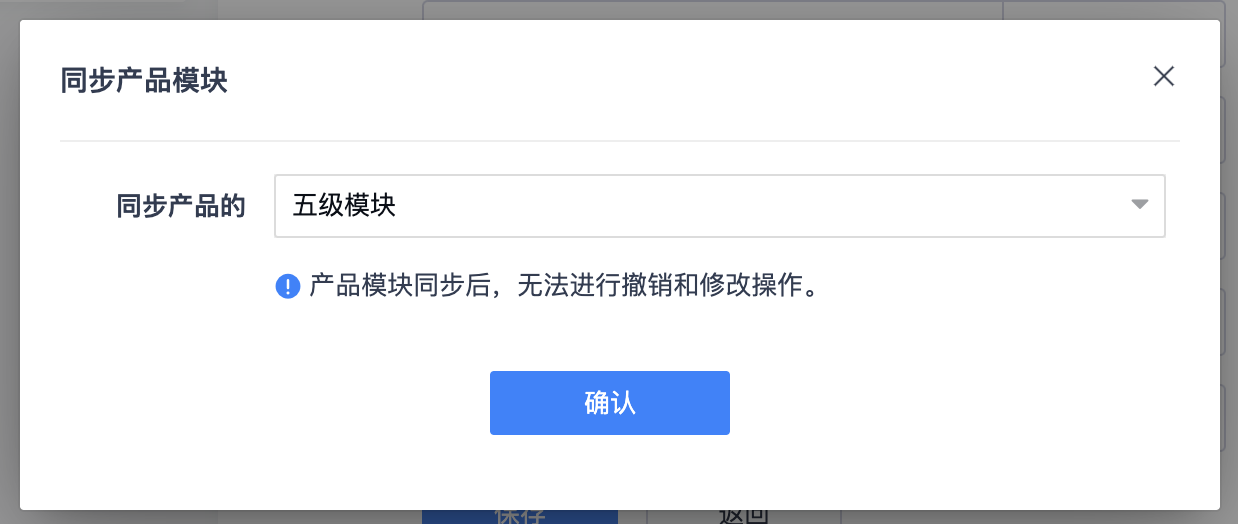Click the divider line below the dialog title
The width and height of the screenshot is (1238, 524).
[x=620, y=141]
